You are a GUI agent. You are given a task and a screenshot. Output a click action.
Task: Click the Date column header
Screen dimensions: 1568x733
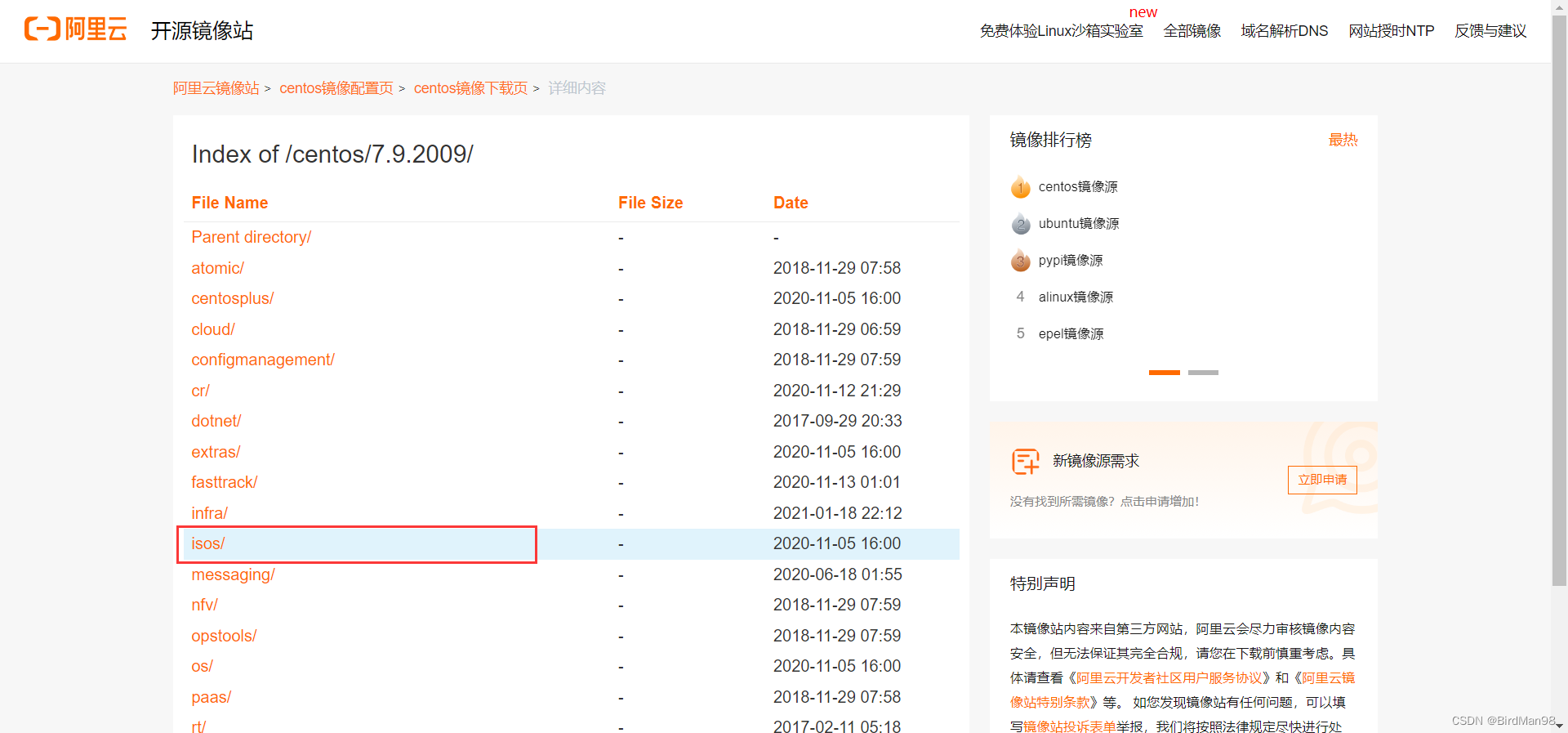[x=791, y=203]
